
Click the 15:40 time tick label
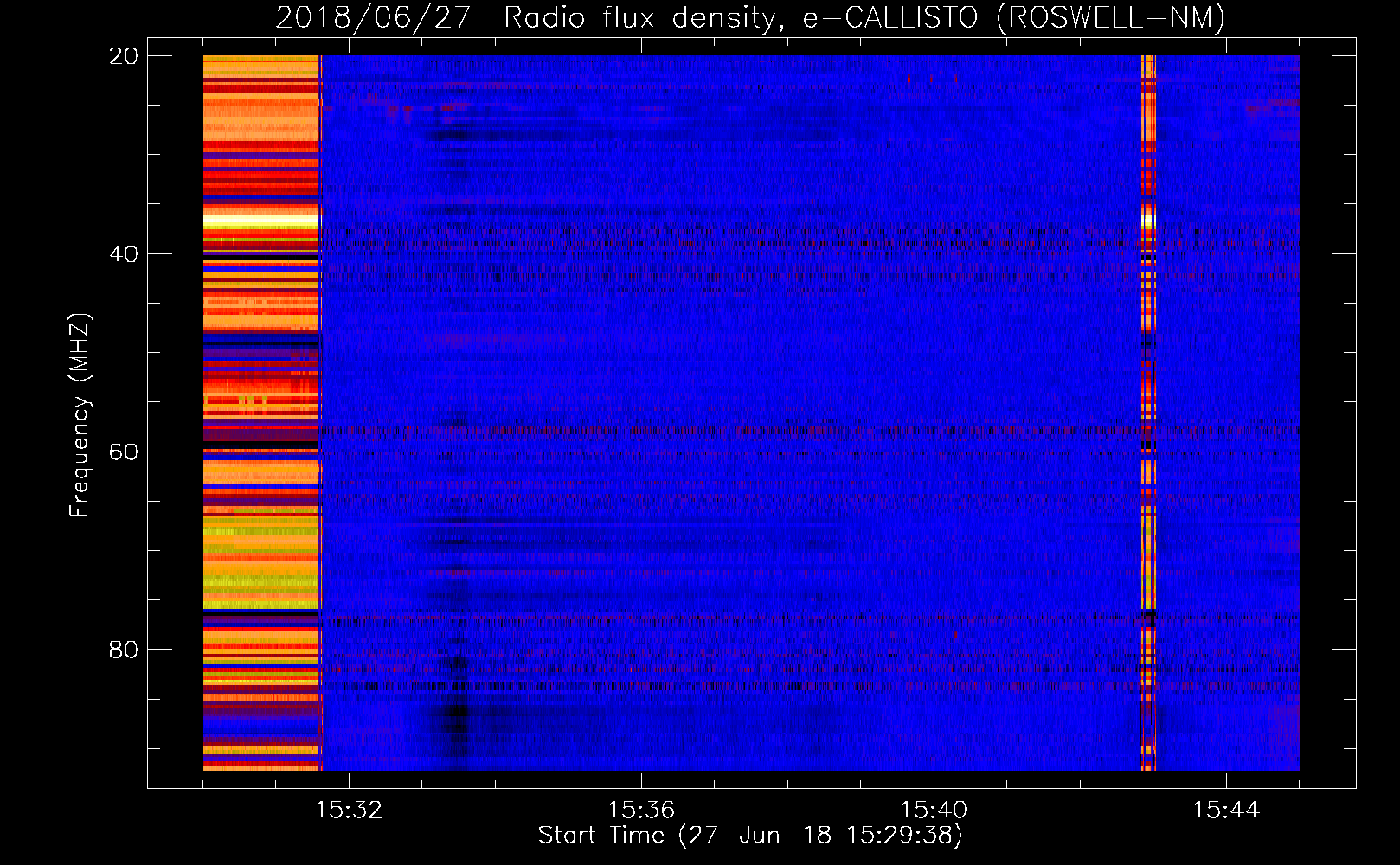[x=934, y=811]
